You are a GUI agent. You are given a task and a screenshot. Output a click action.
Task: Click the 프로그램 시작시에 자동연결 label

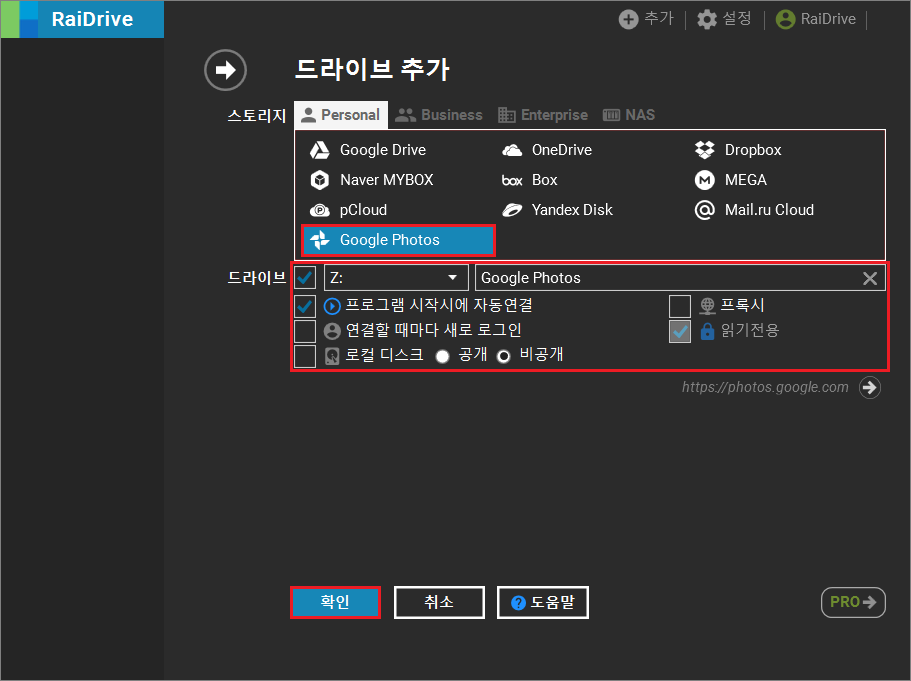tap(439, 306)
